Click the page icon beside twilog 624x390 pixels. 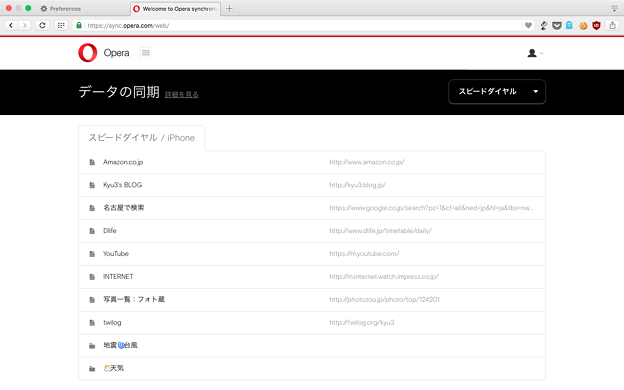[x=92, y=323]
